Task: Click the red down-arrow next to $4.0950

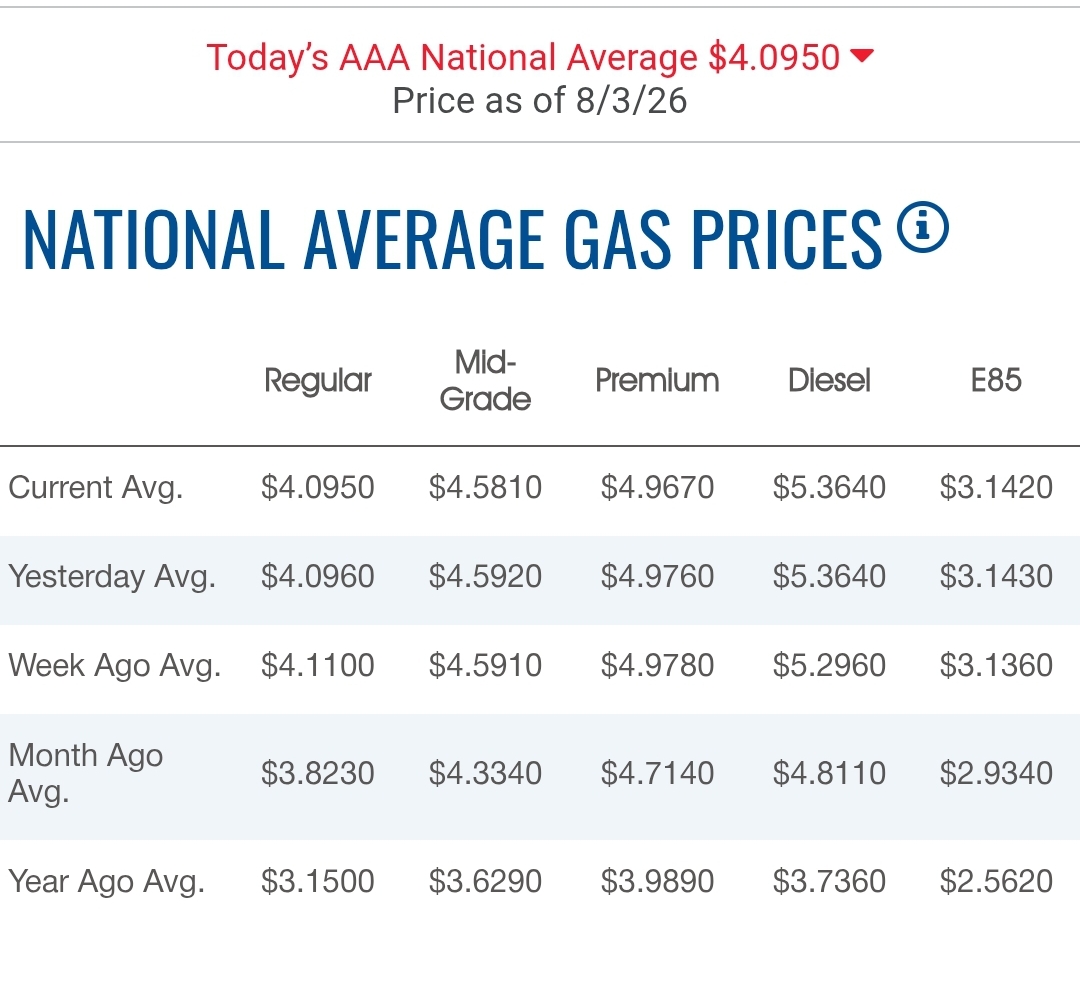Action: [x=862, y=55]
